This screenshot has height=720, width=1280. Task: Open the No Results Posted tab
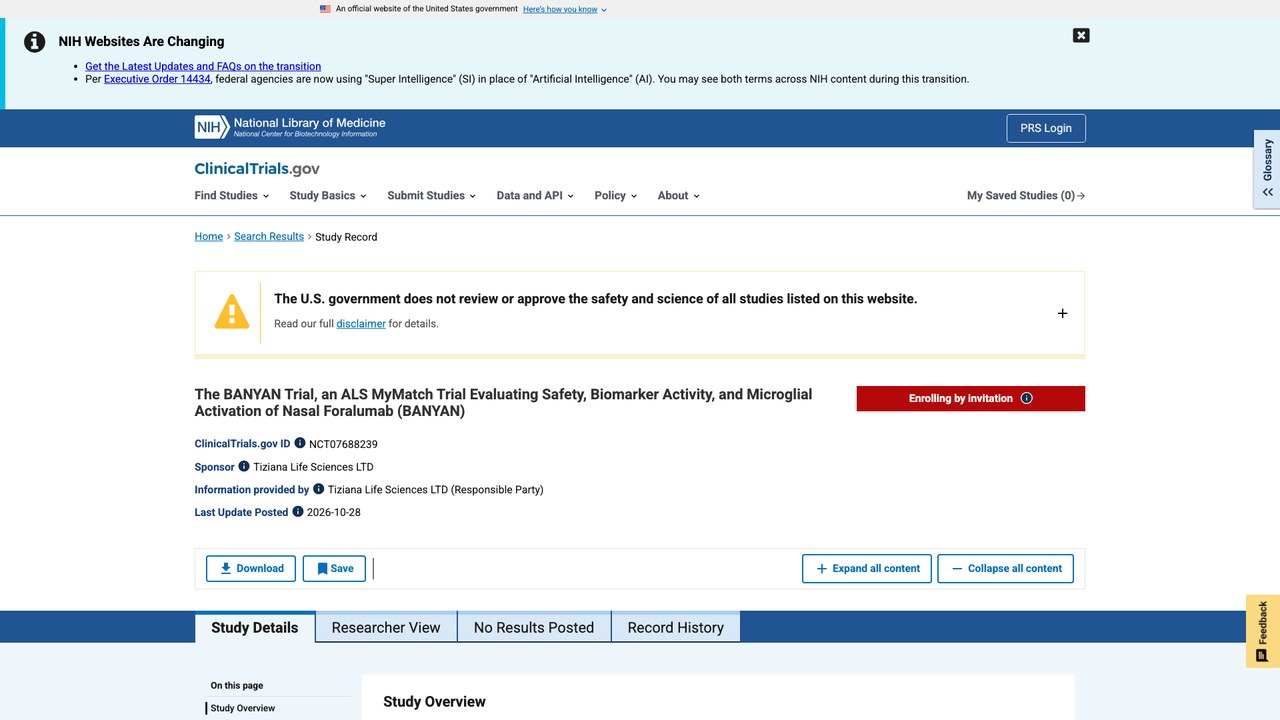(534, 627)
